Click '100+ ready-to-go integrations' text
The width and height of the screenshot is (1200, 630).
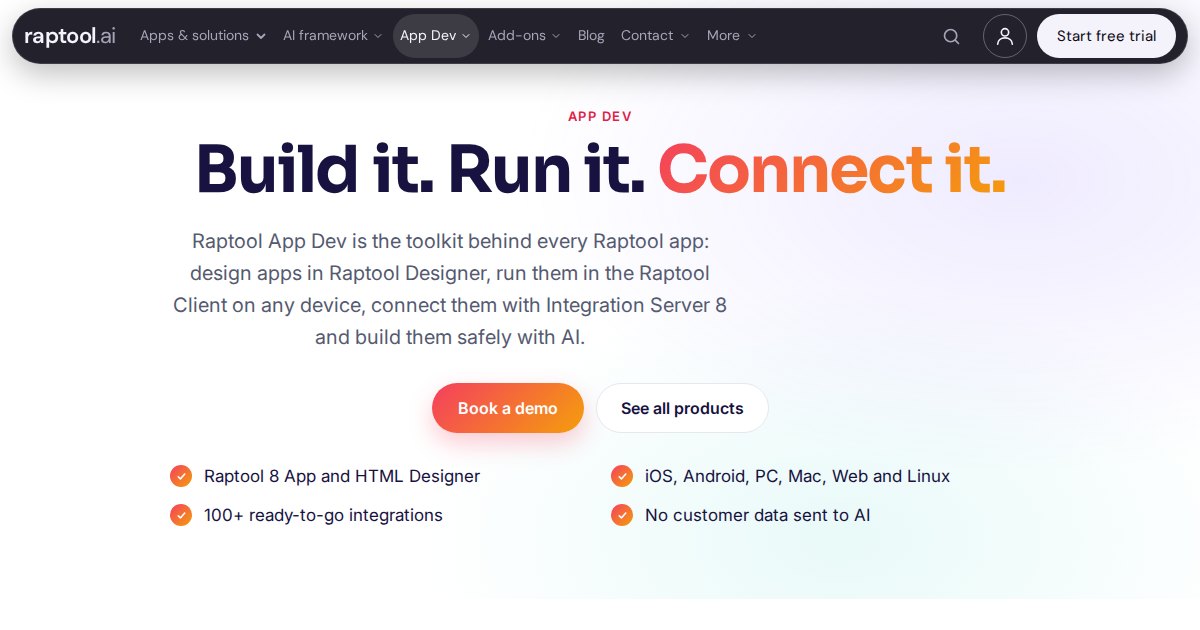coord(323,515)
